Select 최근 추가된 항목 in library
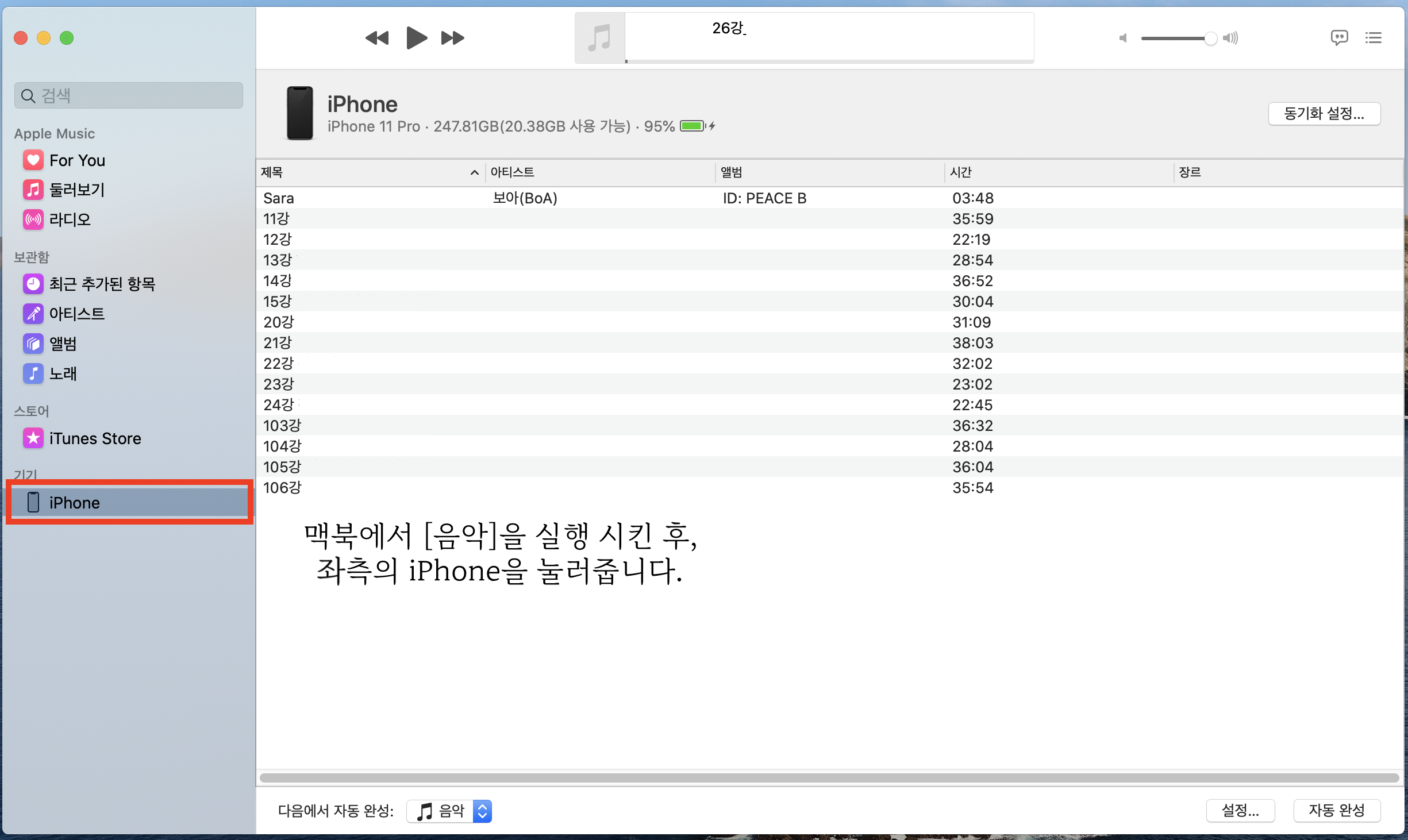The height and width of the screenshot is (840, 1408). pos(102,284)
